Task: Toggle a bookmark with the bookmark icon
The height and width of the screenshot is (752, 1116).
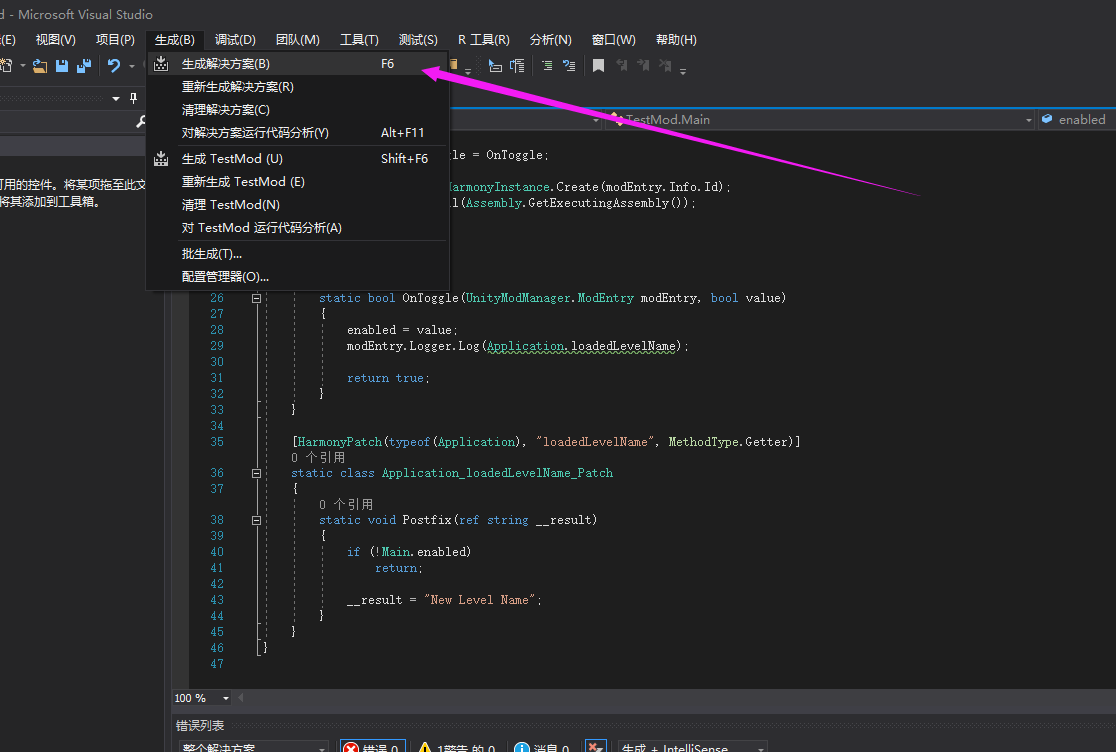Action: [599, 66]
